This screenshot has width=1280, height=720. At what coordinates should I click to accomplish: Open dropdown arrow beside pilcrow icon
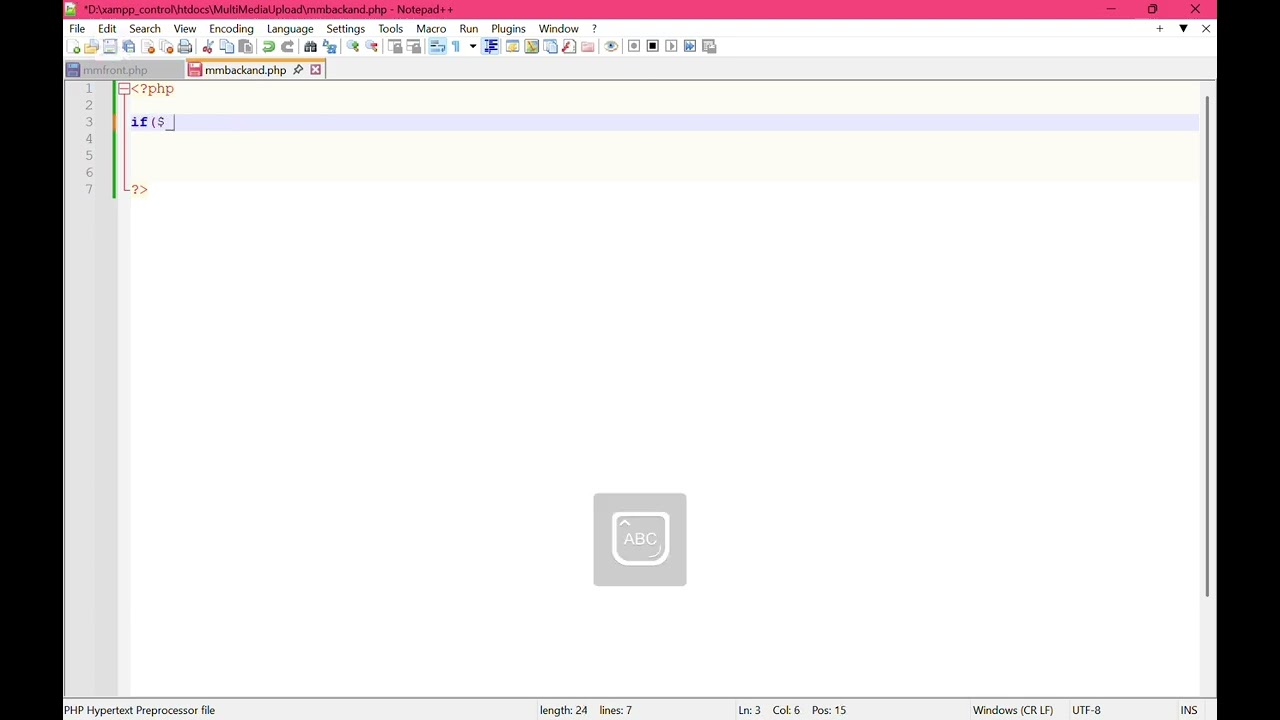coord(473,46)
